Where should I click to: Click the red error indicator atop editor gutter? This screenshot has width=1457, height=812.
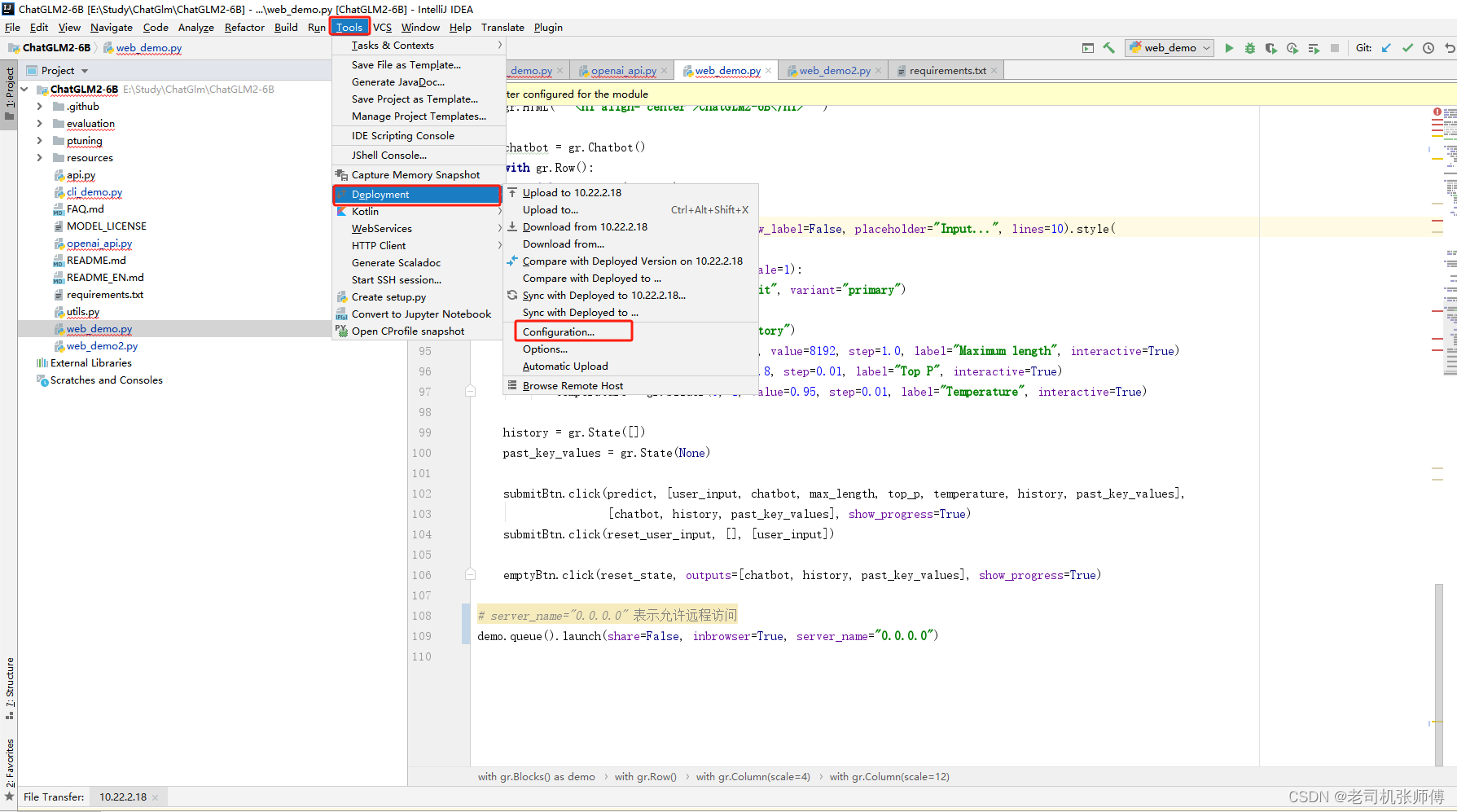click(1437, 112)
